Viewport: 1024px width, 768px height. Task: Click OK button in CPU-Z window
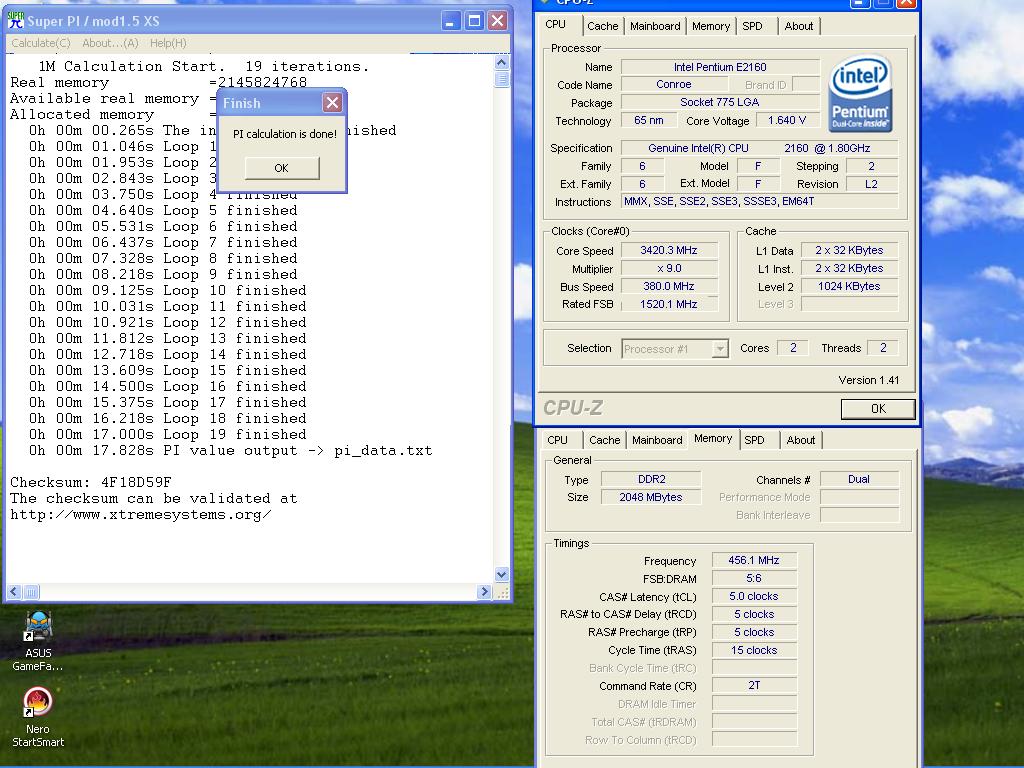point(878,409)
